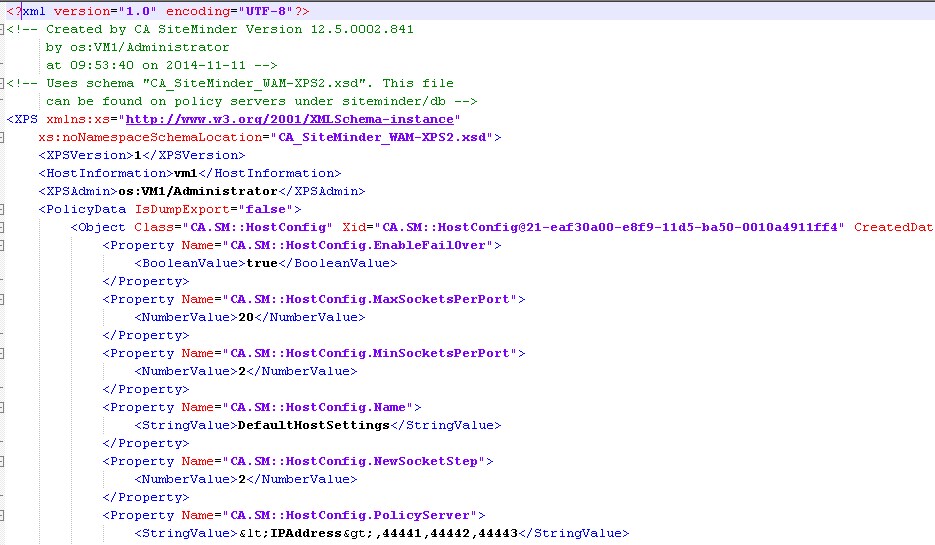
Task: Click the encoding "UTF-8" value
Action: (x=265, y=11)
